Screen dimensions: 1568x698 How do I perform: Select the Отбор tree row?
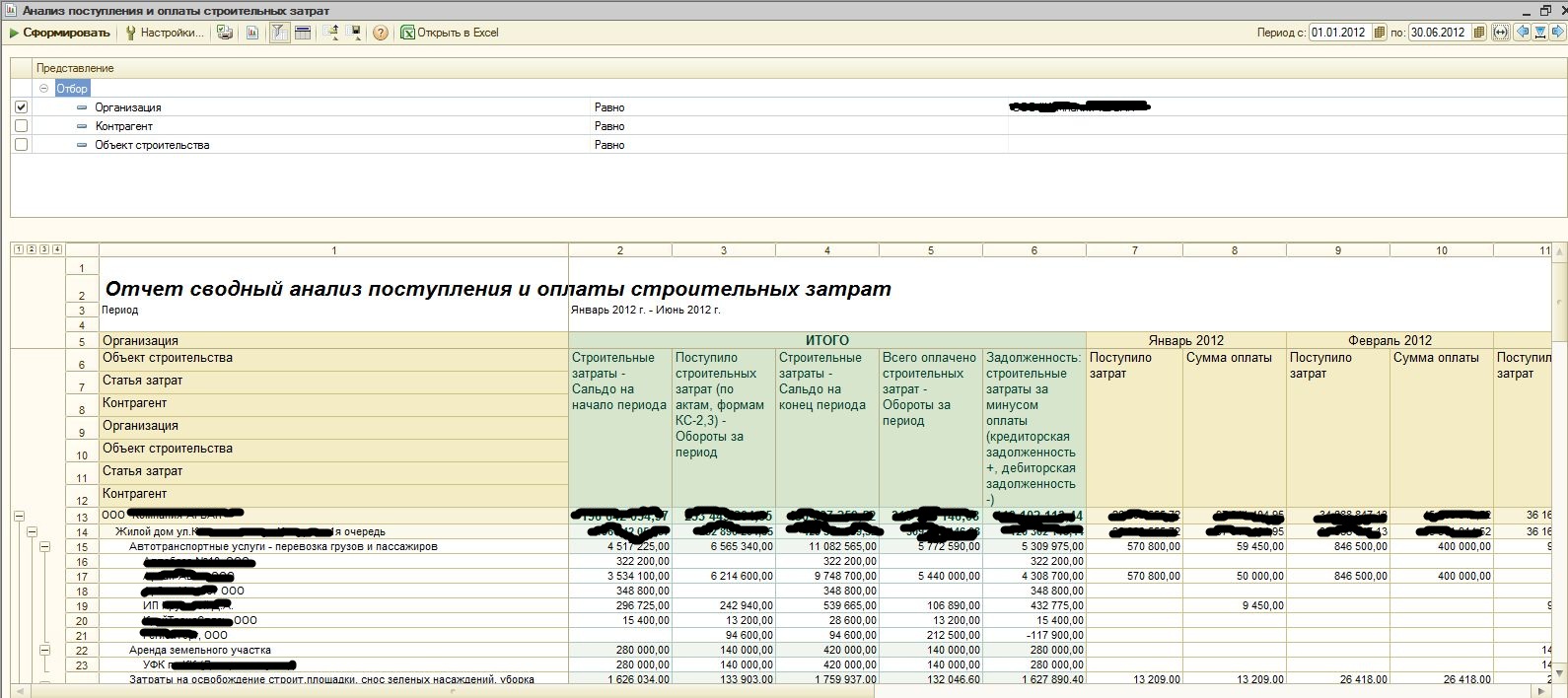point(72,88)
